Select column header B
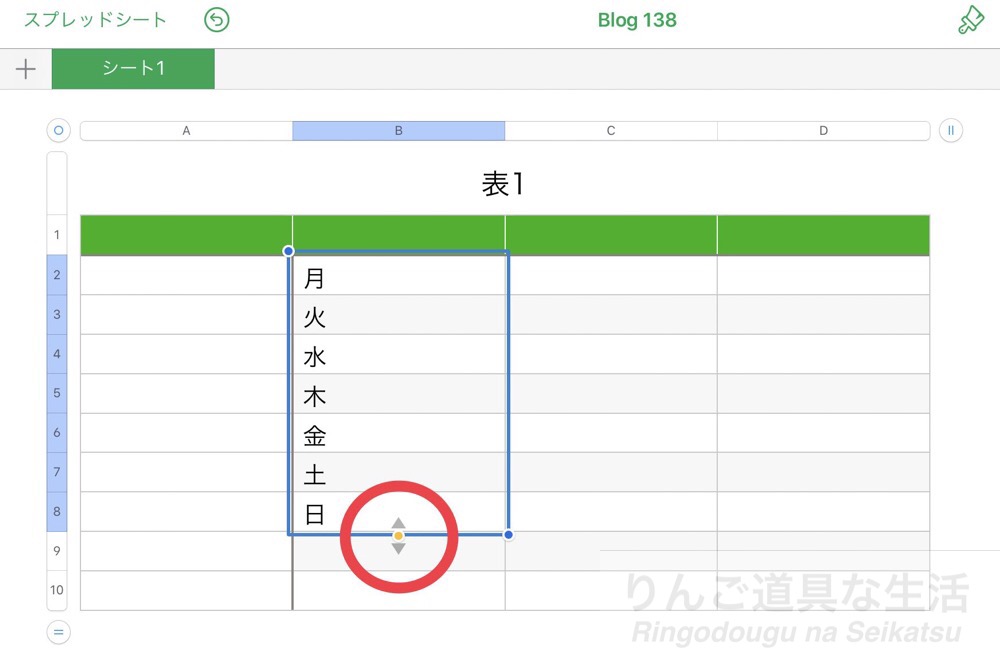Viewport: 1000px width, 665px height. (x=398, y=130)
